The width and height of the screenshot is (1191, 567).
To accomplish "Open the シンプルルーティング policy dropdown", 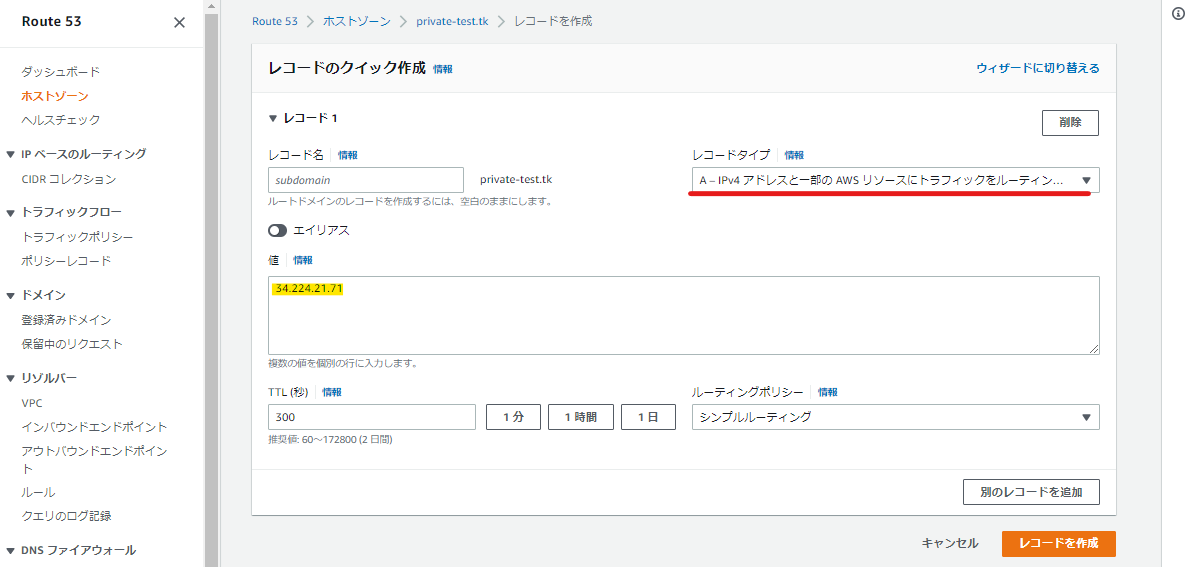I will click(x=896, y=417).
